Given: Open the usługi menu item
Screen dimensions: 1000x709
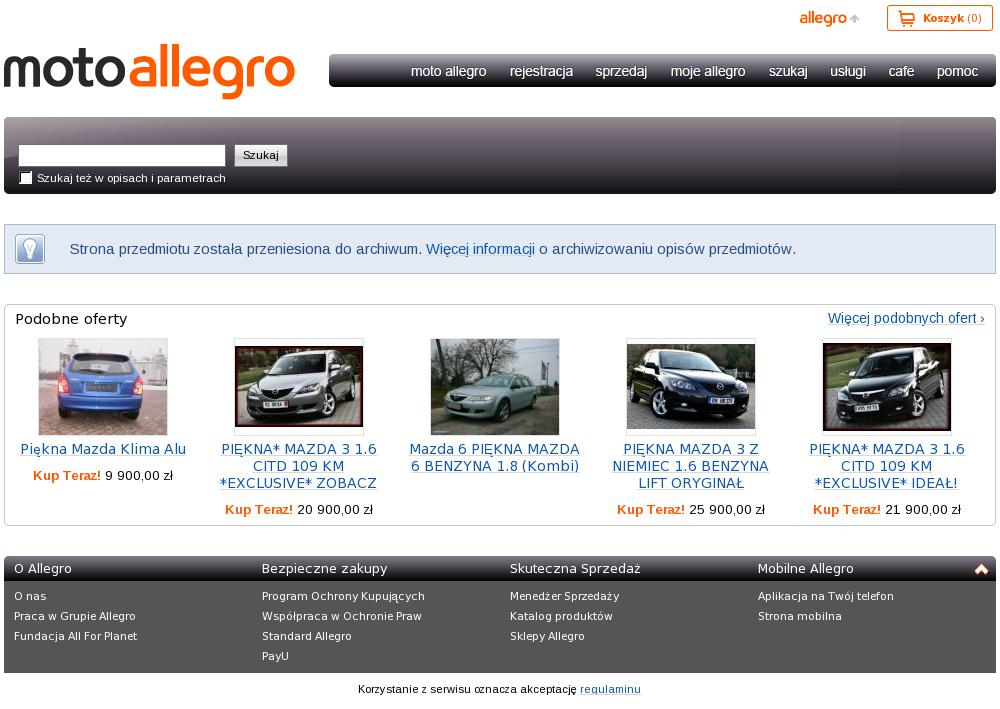Looking at the screenshot, I should click(848, 71).
